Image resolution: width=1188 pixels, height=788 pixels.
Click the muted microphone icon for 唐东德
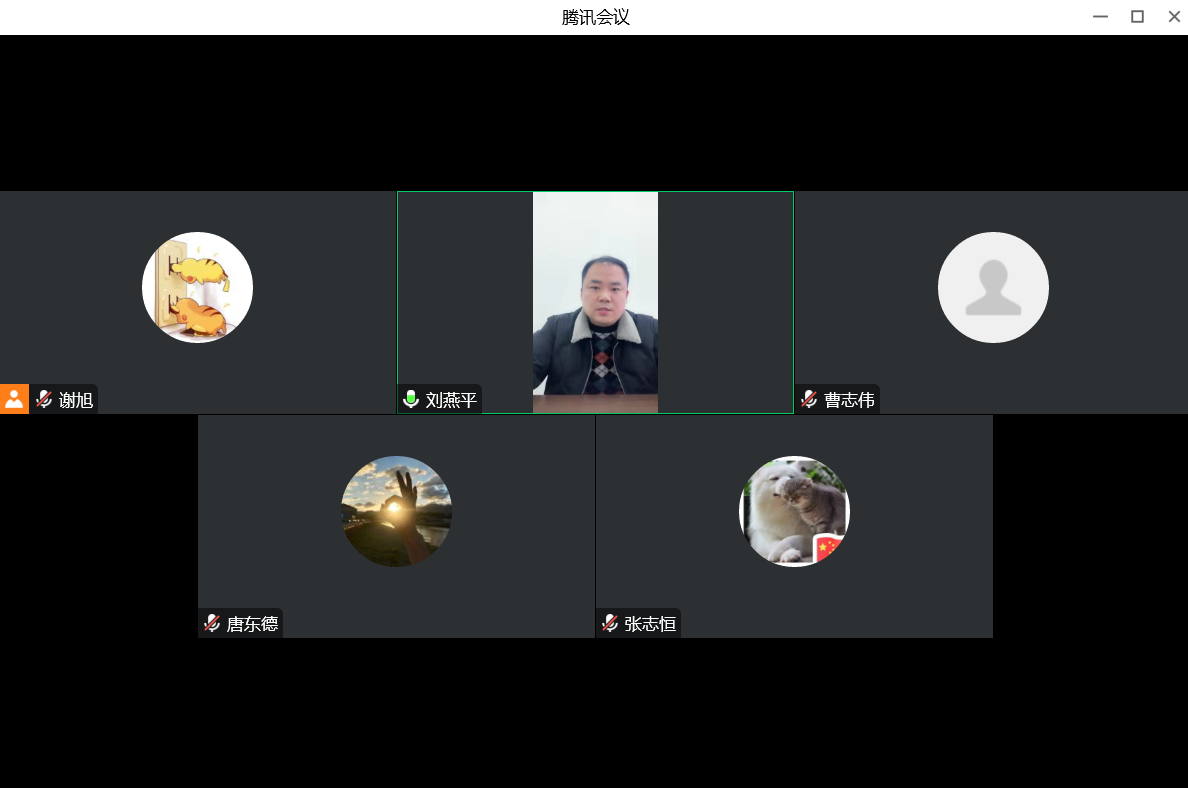click(212, 624)
